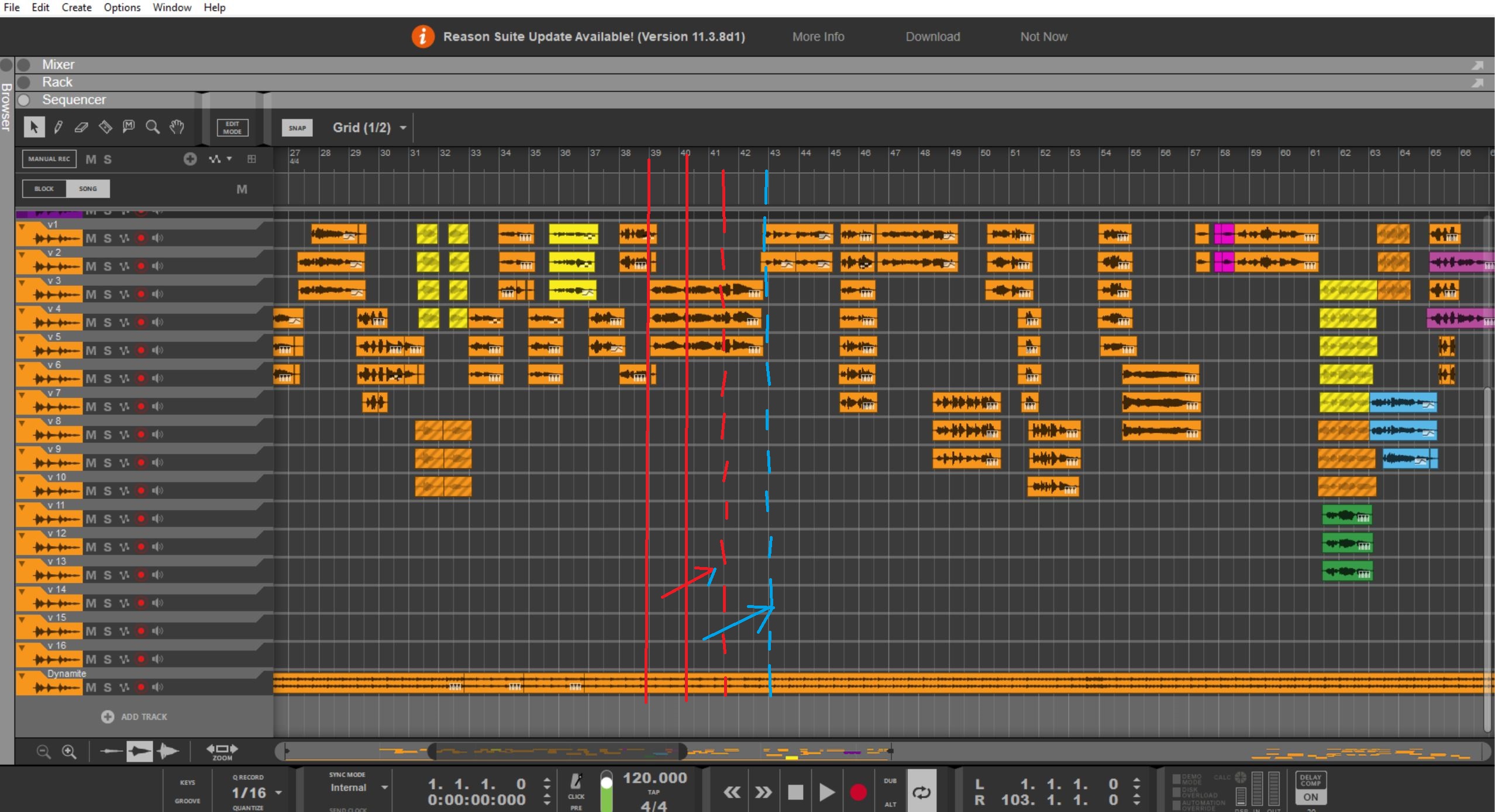Switch to BLOCK view
The height and width of the screenshot is (812, 1495).
pyautogui.click(x=44, y=189)
